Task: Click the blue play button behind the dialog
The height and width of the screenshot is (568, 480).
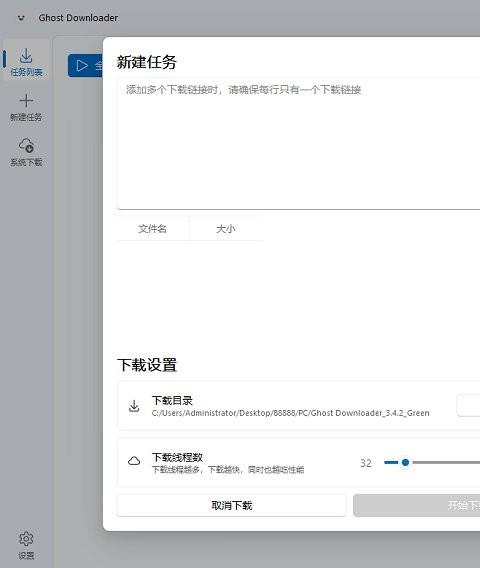Action: point(85,66)
